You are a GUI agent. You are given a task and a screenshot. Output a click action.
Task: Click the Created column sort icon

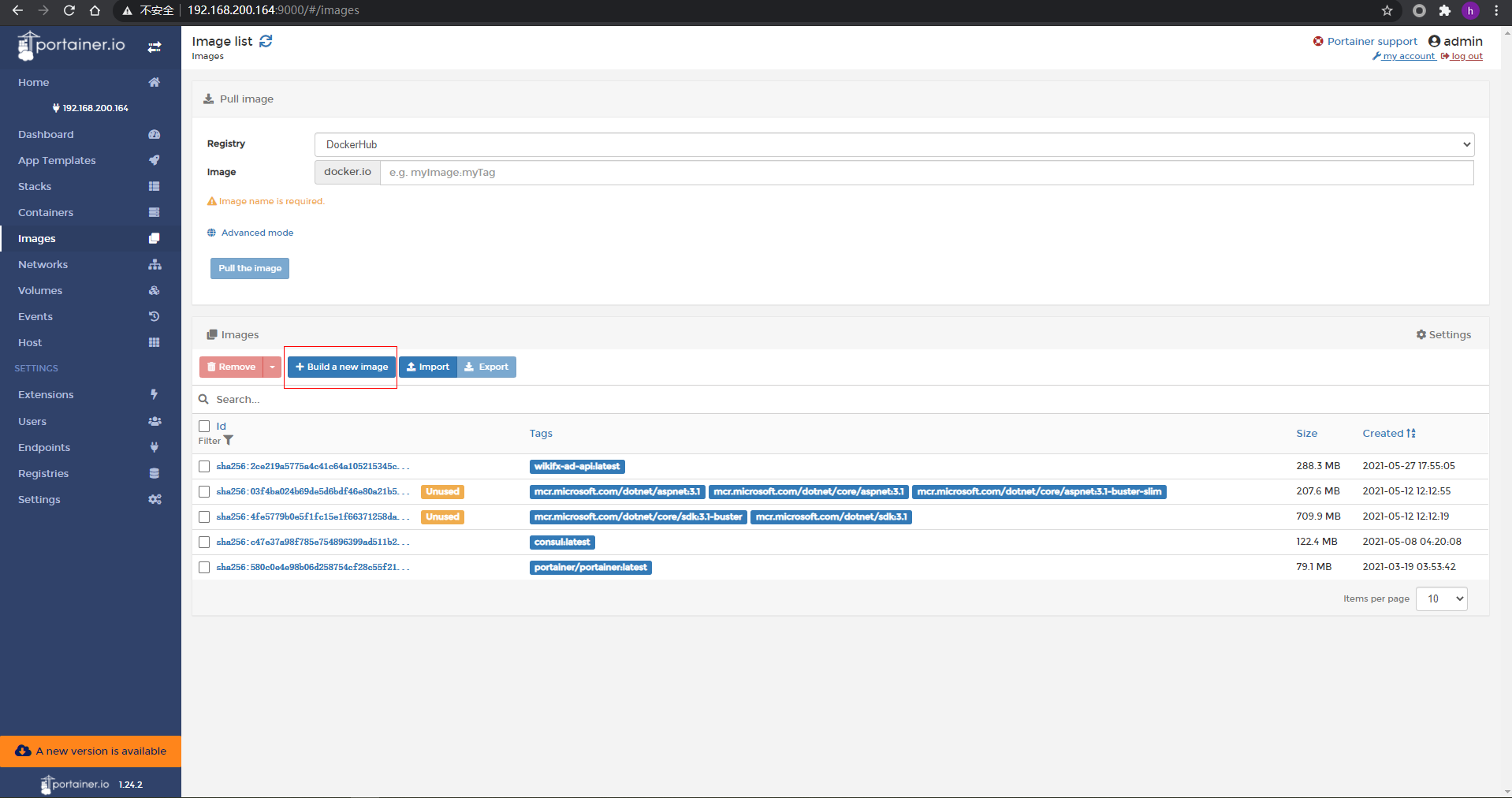click(x=1411, y=433)
